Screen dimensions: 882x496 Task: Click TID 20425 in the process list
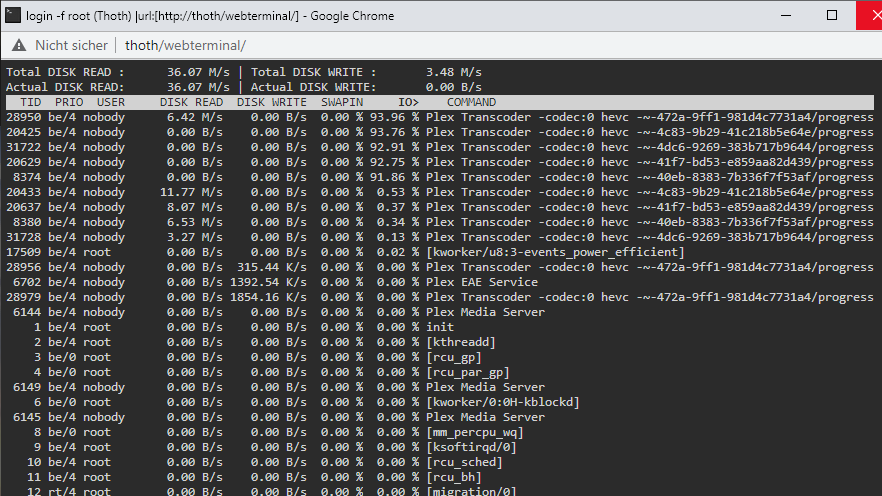pos(24,132)
